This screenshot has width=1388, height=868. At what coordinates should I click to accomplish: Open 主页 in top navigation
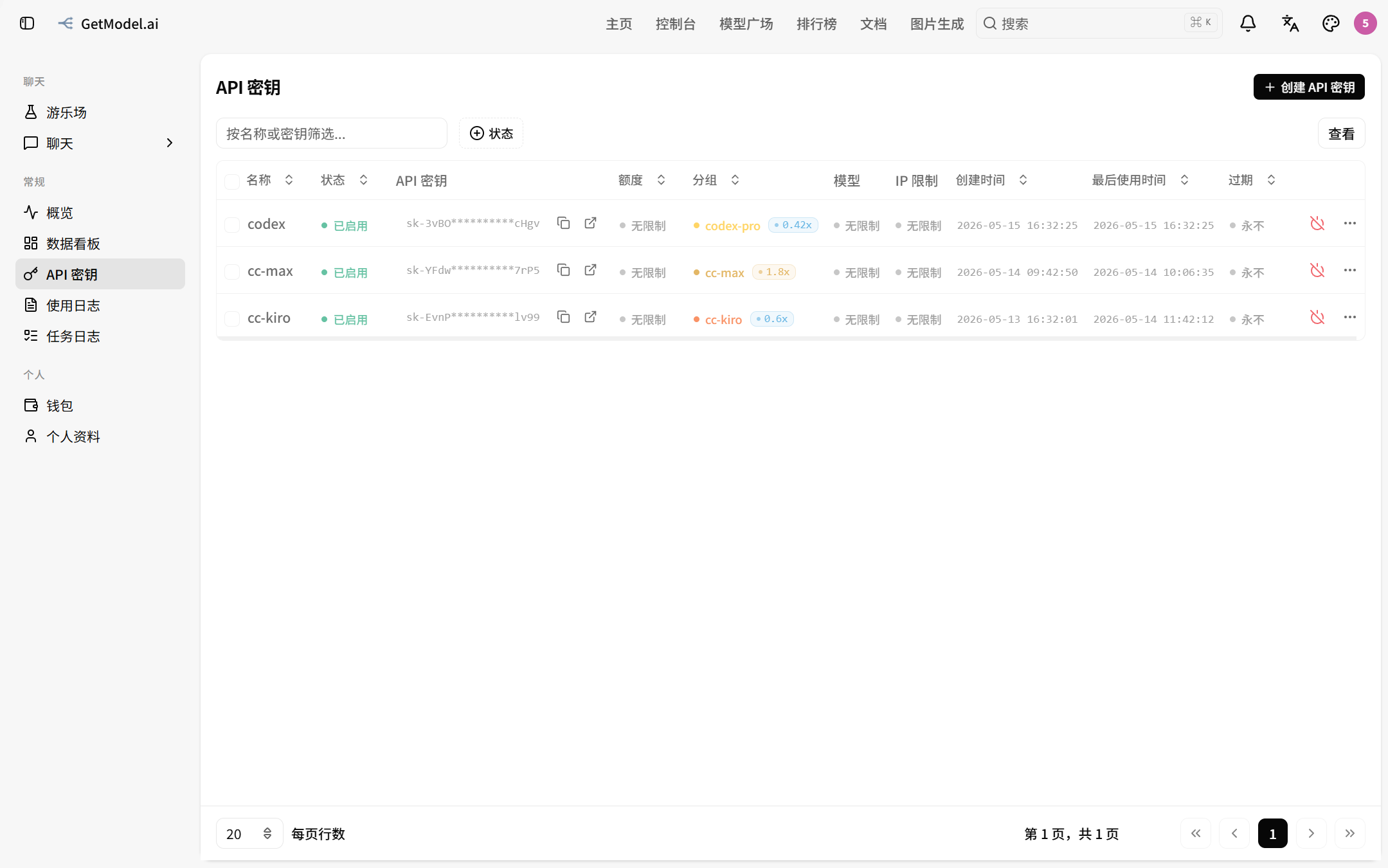coord(619,24)
